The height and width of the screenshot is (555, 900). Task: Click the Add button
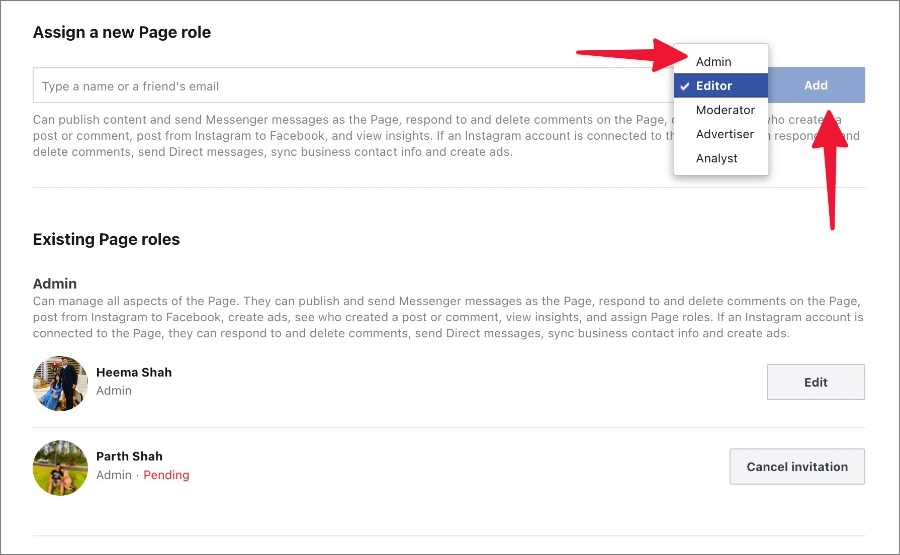[816, 85]
